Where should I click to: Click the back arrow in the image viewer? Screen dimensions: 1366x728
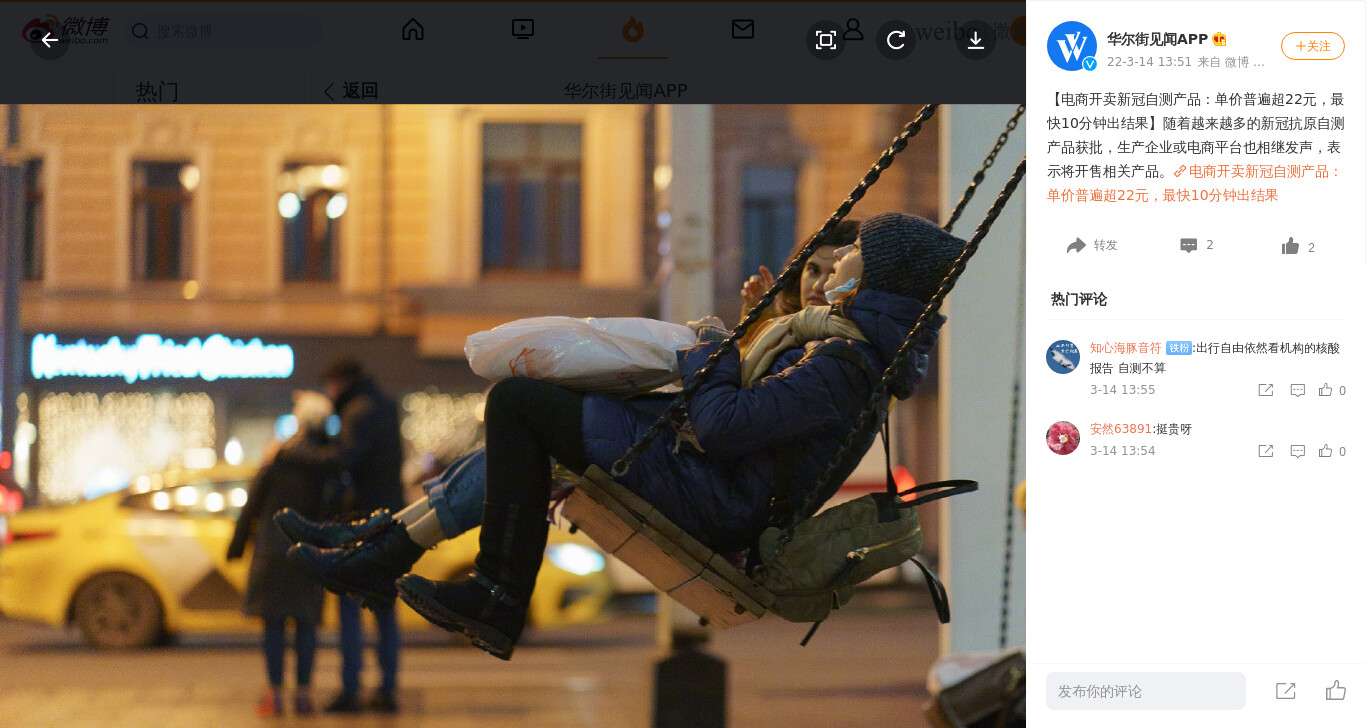pyautogui.click(x=50, y=40)
